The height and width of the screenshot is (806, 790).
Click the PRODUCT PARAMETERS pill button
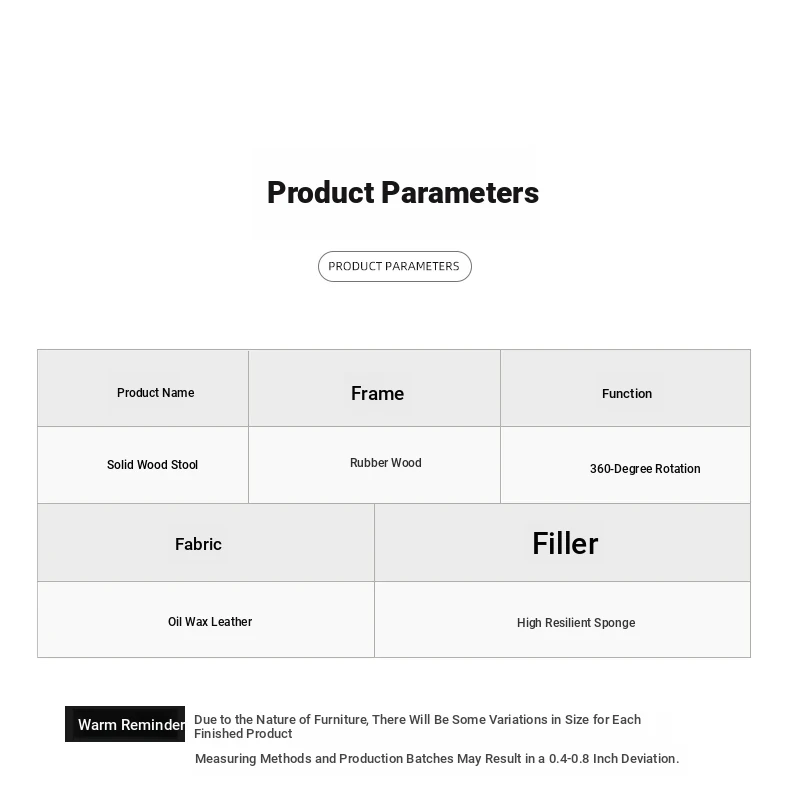pyautogui.click(x=394, y=266)
